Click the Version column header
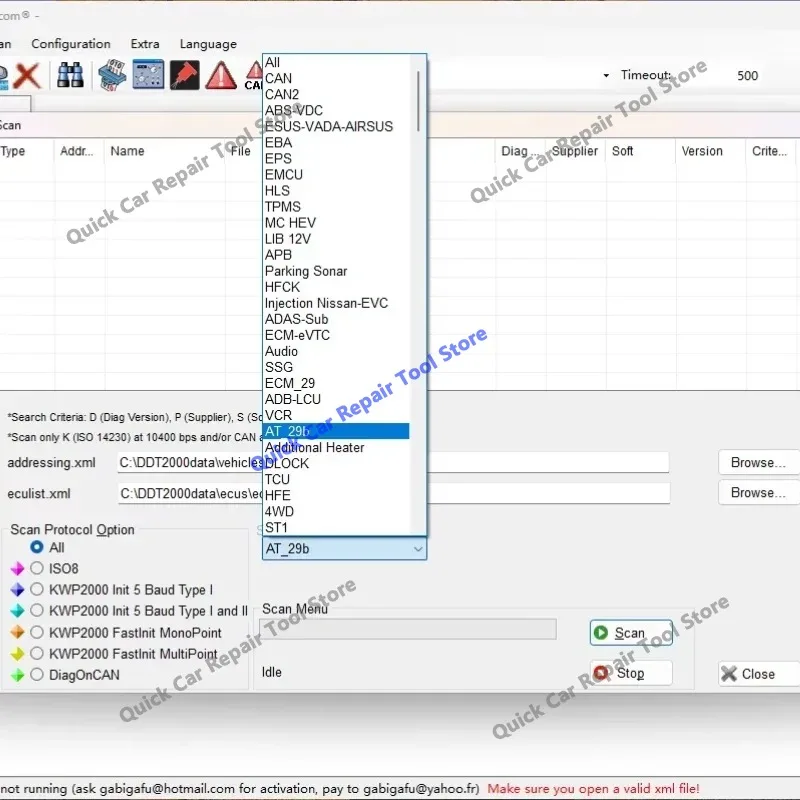The image size is (800, 800). click(x=711, y=151)
